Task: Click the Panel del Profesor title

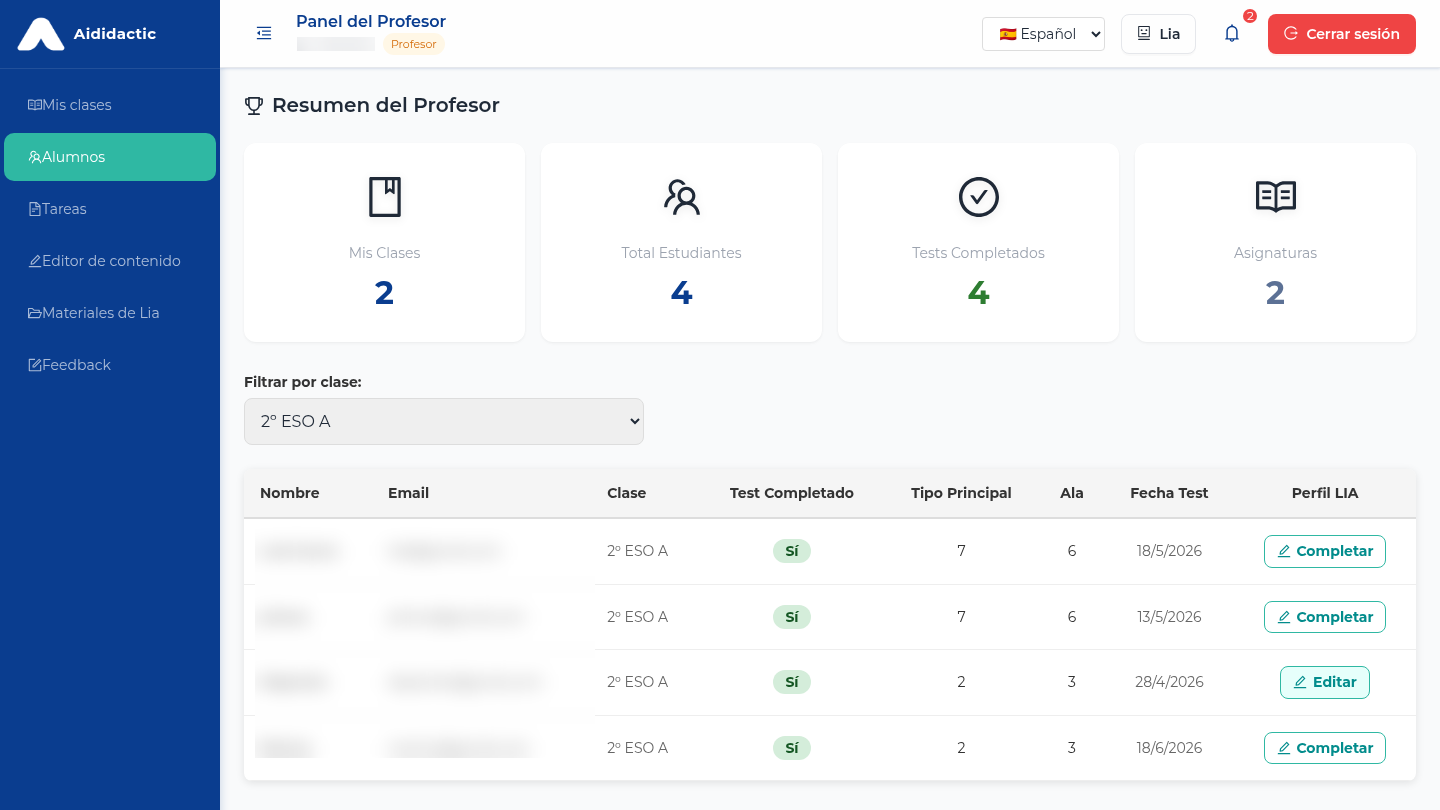Action: click(x=371, y=21)
